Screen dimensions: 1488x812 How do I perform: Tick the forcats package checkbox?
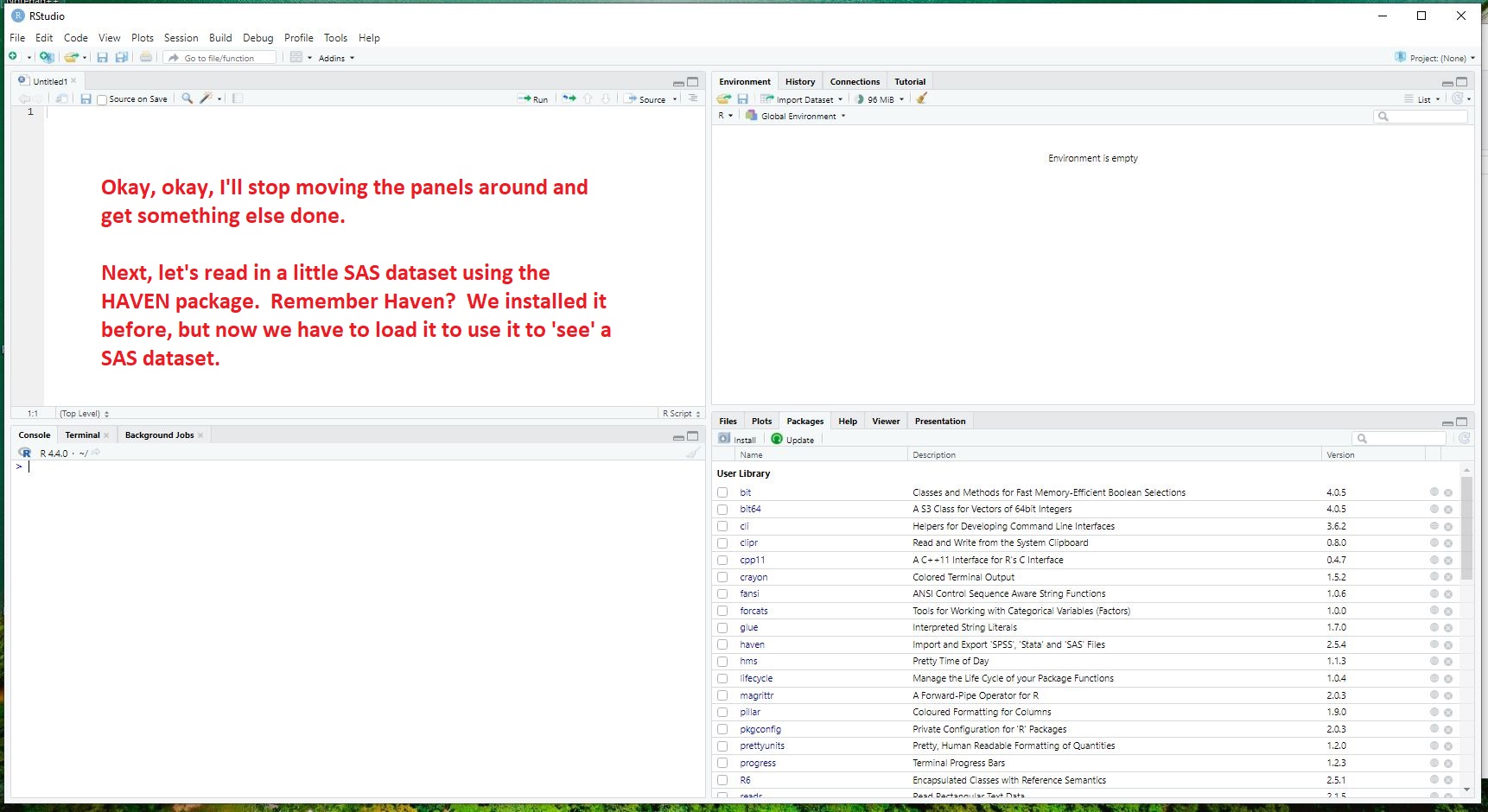click(722, 611)
